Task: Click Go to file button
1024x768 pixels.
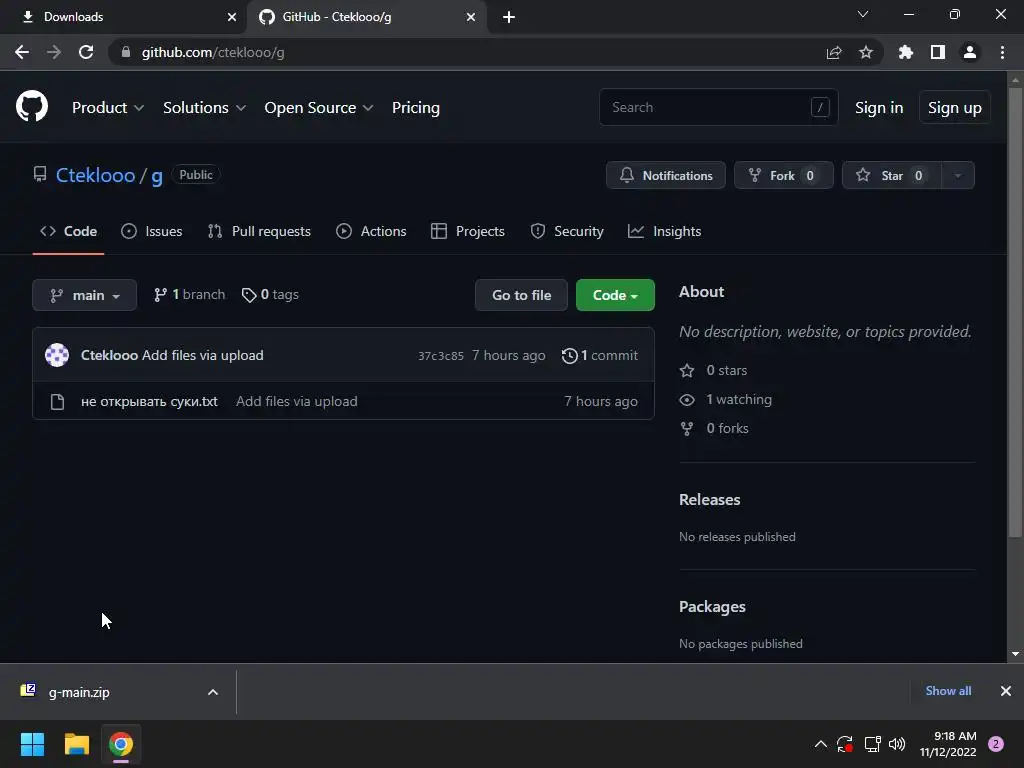Action: click(x=521, y=295)
